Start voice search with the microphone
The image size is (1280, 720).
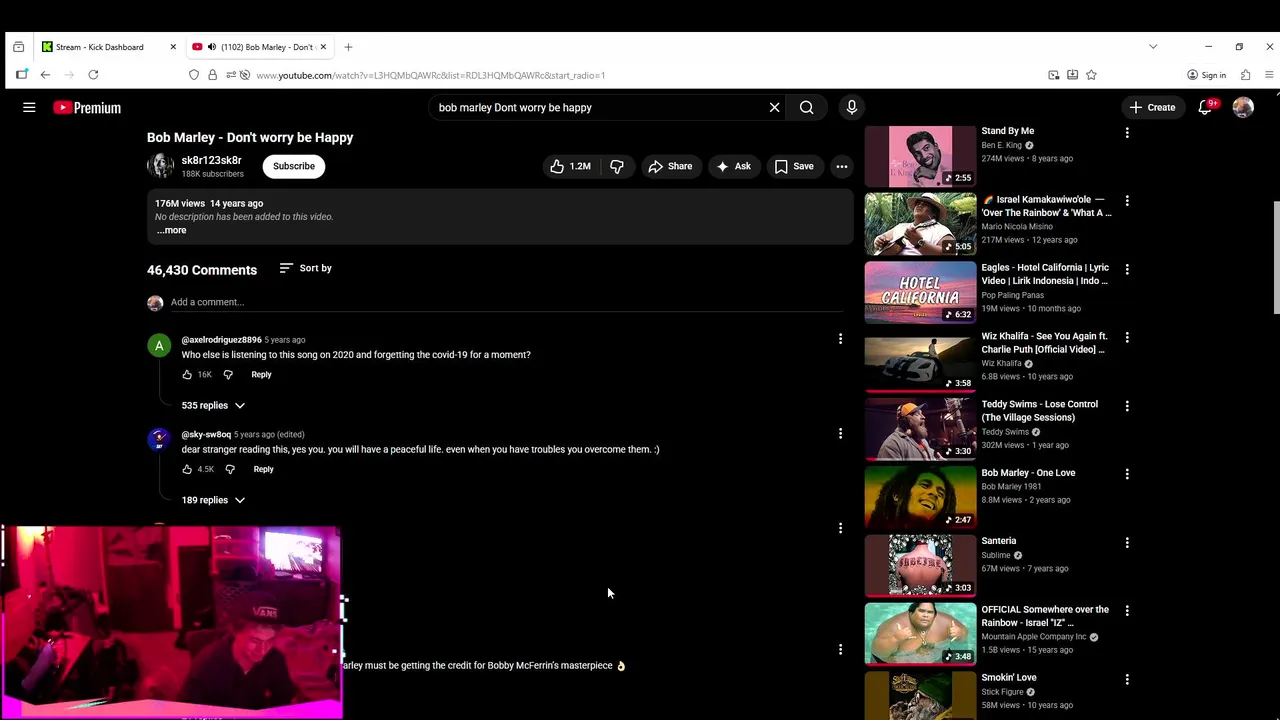click(x=852, y=107)
